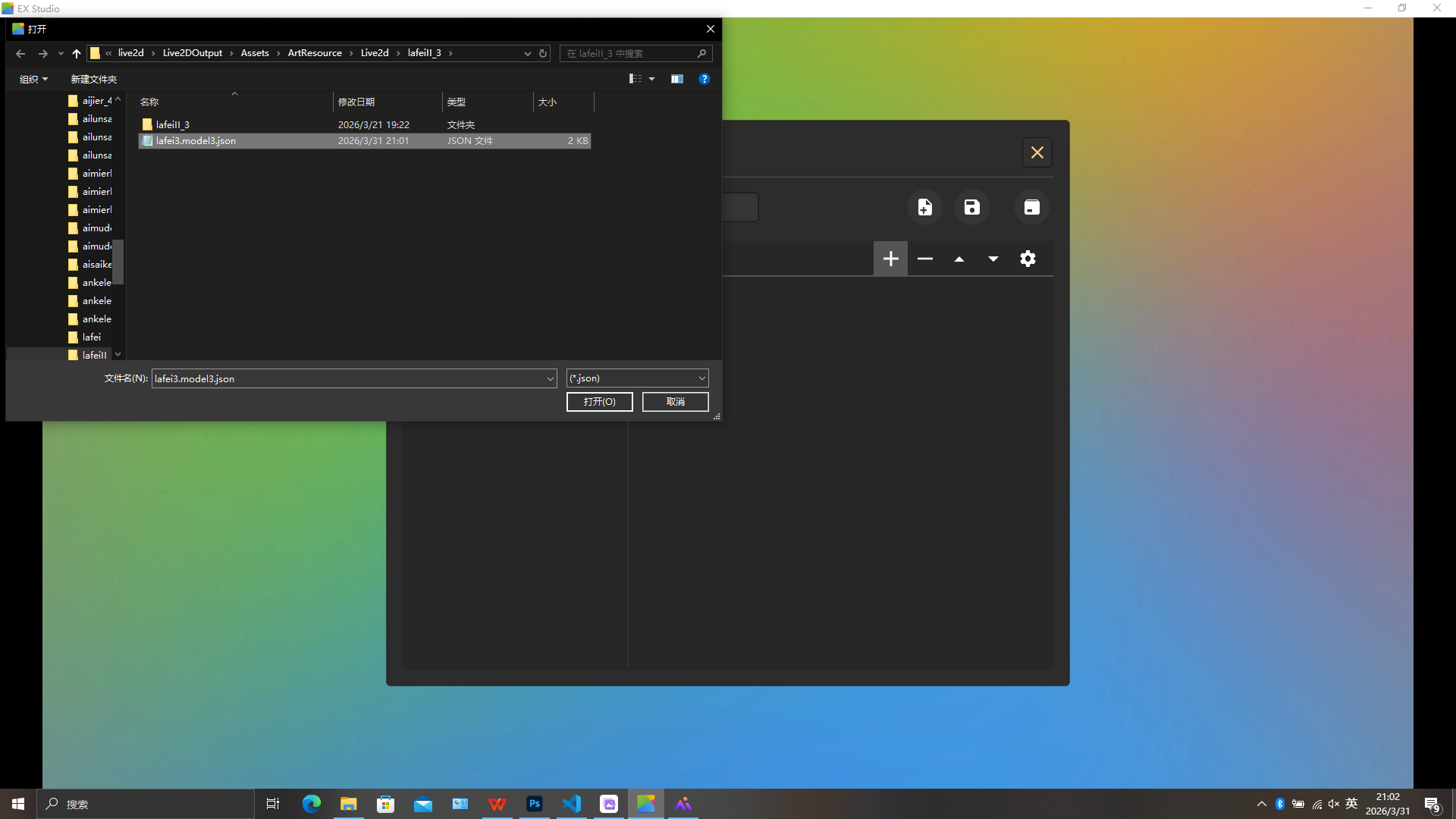Expand the file type (*.json) dropdown

coord(701,378)
